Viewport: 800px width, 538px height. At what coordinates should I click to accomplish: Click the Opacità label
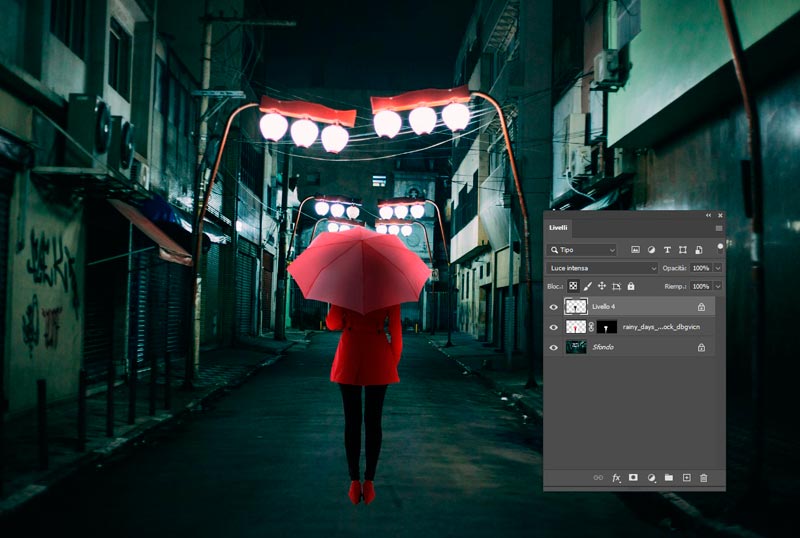(674, 268)
